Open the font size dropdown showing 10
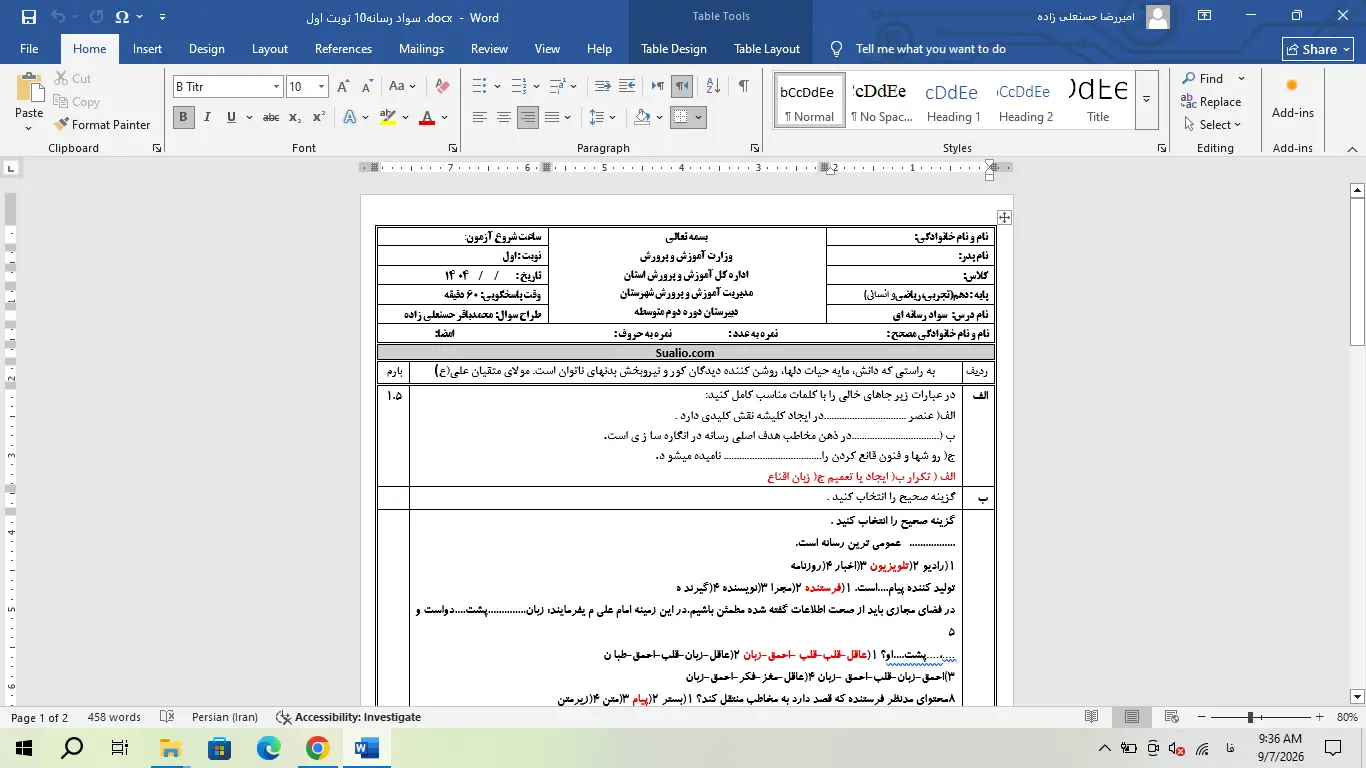Screen dimensions: 1366x768 321,87
